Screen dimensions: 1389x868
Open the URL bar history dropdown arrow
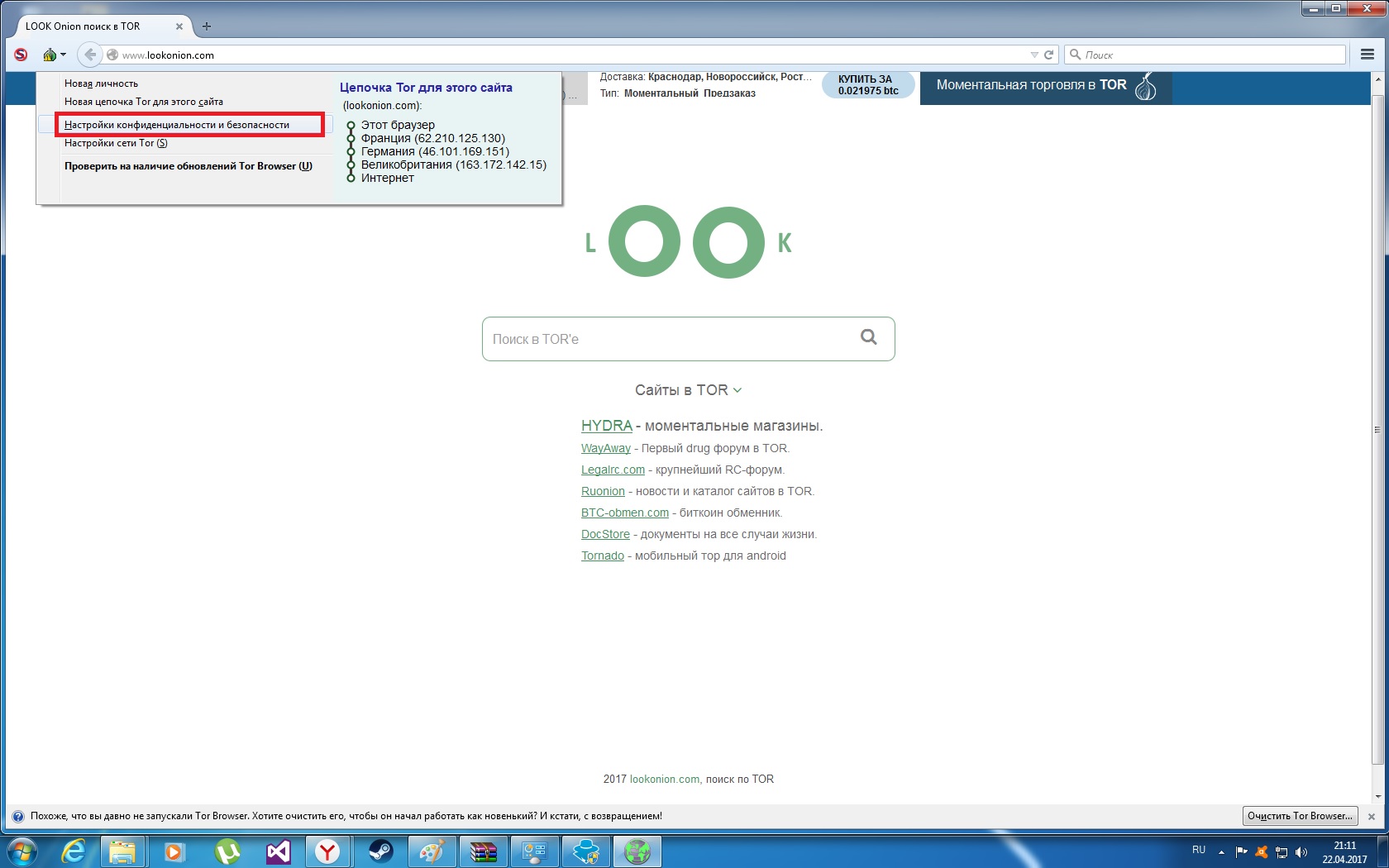pyautogui.click(x=1033, y=55)
